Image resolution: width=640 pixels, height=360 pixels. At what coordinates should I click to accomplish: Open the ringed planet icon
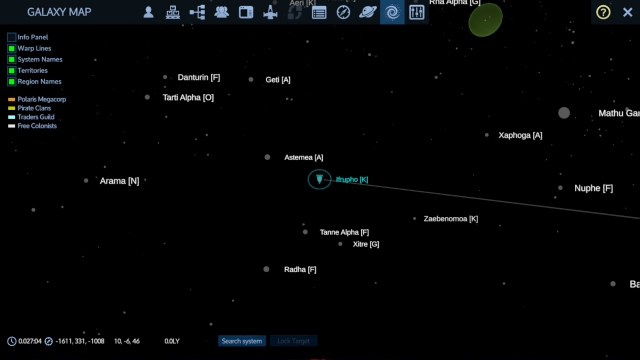point(368,12)
